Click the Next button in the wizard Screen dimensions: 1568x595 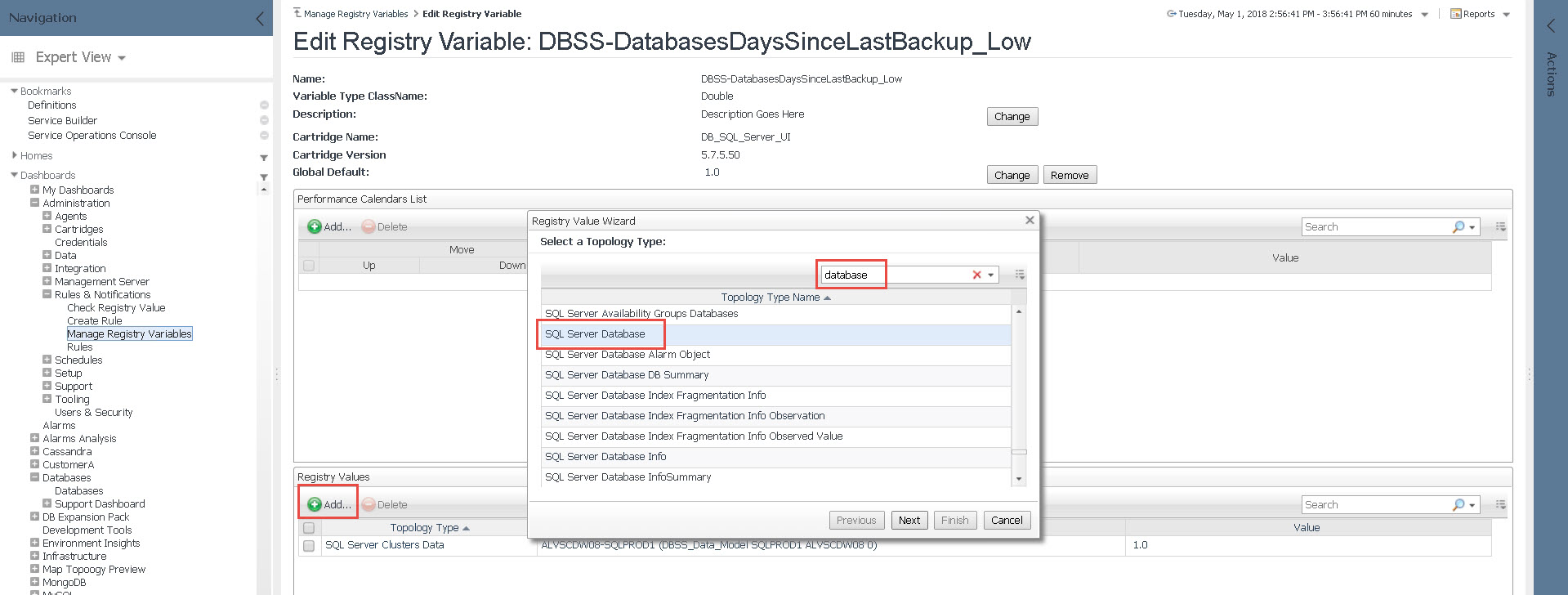point(909,521)
